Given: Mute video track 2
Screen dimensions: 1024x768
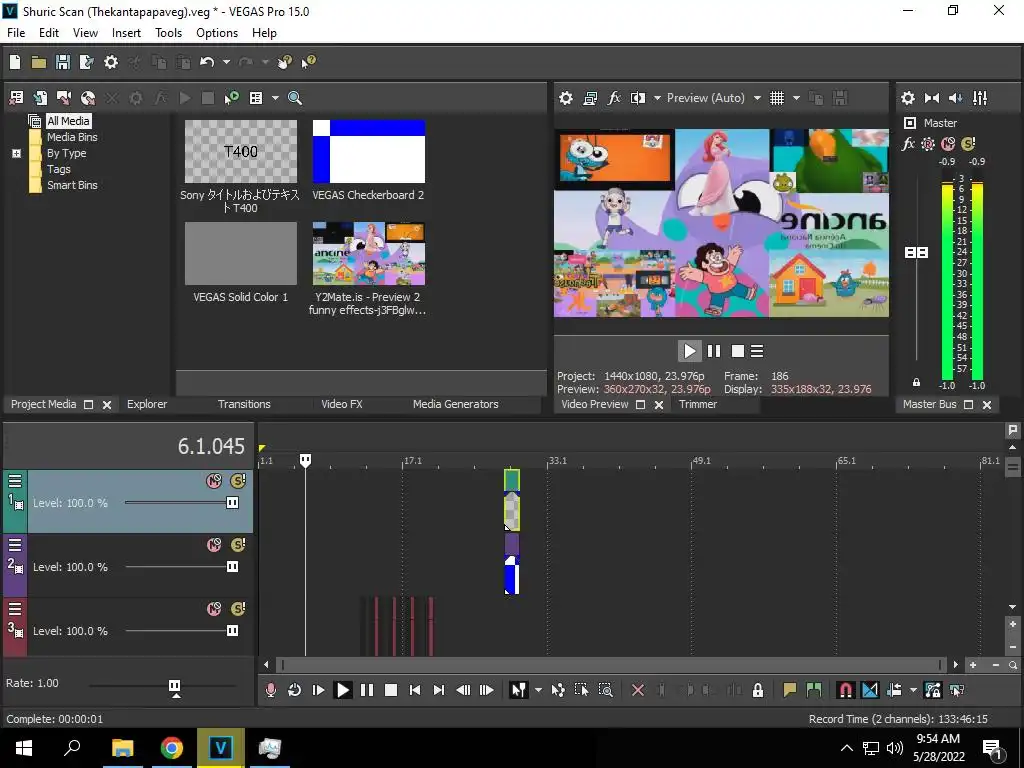Looking at the screenshot, I should [x=214, y=545].
